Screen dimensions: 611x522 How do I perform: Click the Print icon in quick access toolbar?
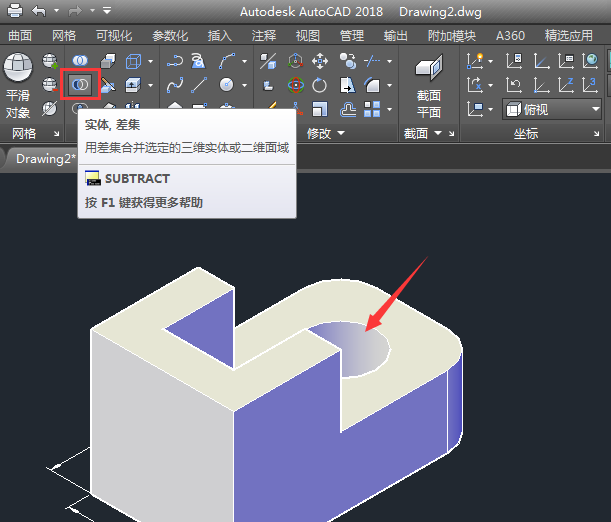click(14, 11)
